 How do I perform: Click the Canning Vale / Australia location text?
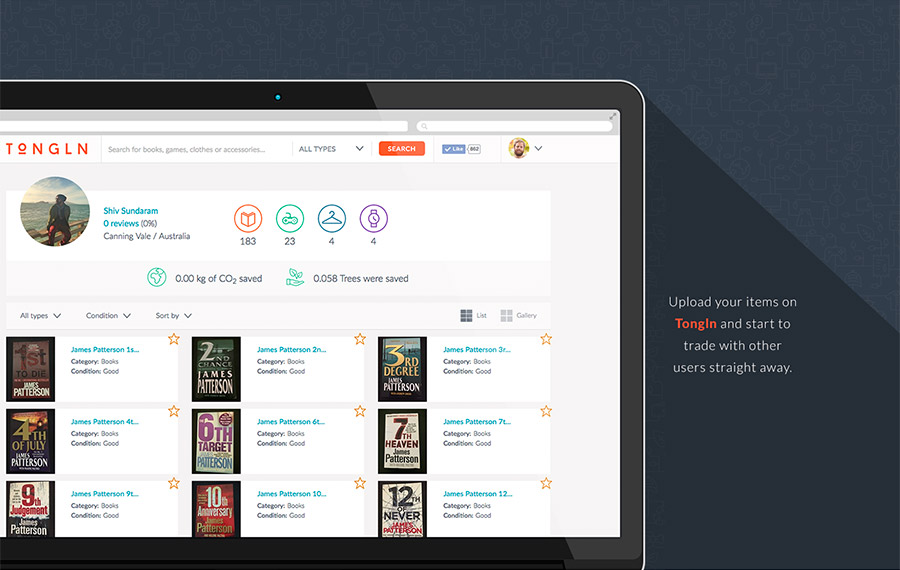click(x=146, y=236)
